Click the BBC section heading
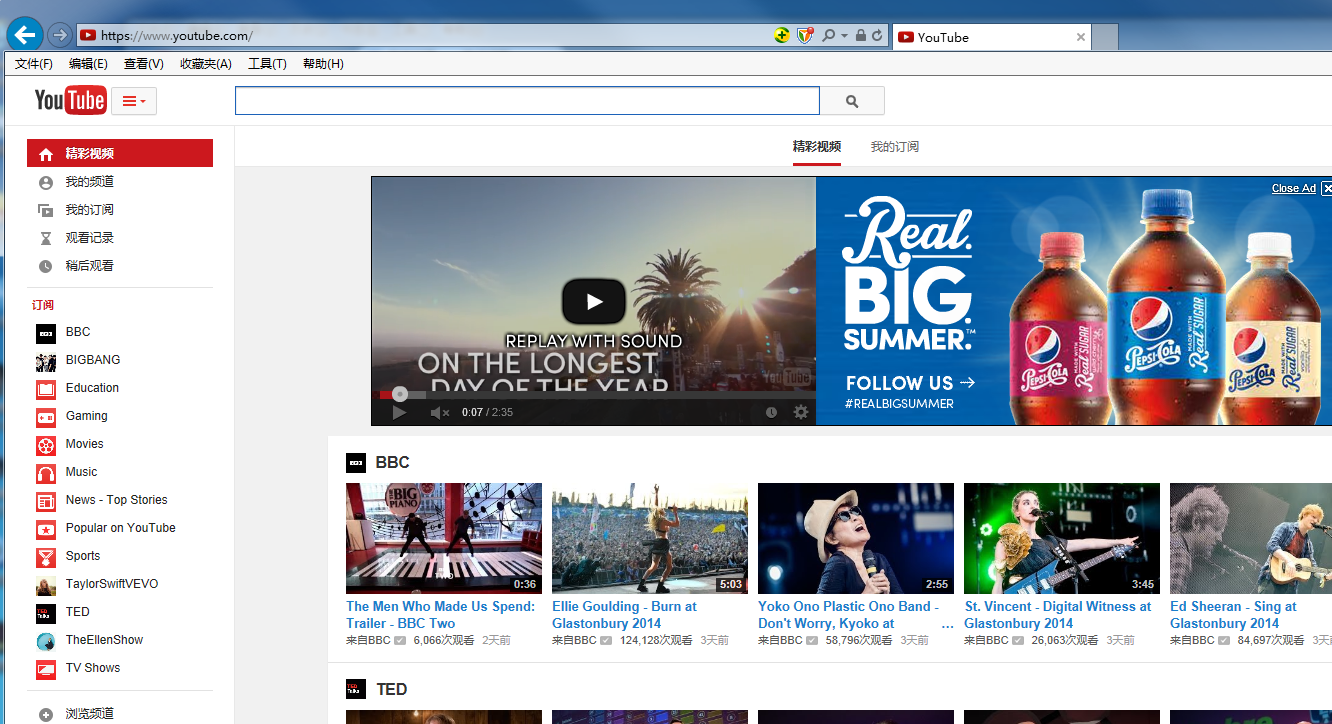1332x724 pixels. [x=393, y=462]
